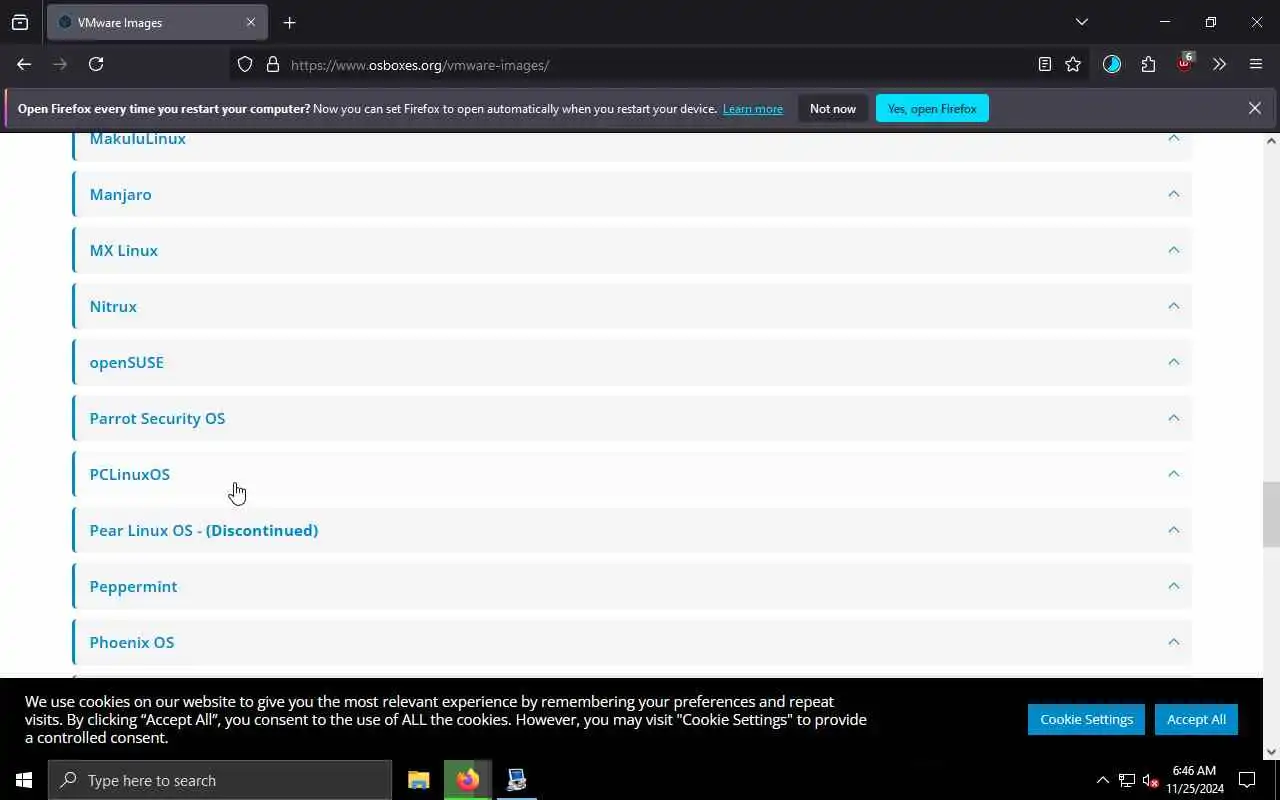Accept All cookies
The image size is (1280, 800).
(1196, 719)
